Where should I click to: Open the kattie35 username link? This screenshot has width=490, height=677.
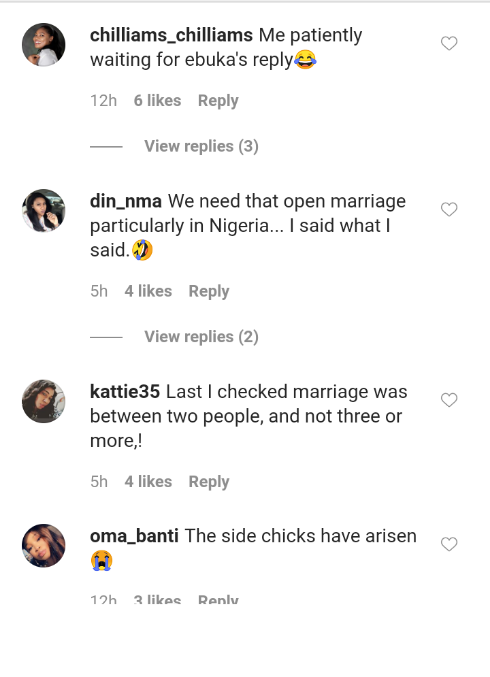(125, 392)
